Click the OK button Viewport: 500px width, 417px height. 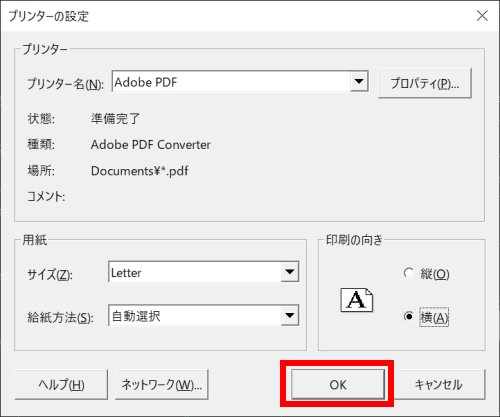pos(338,384)
